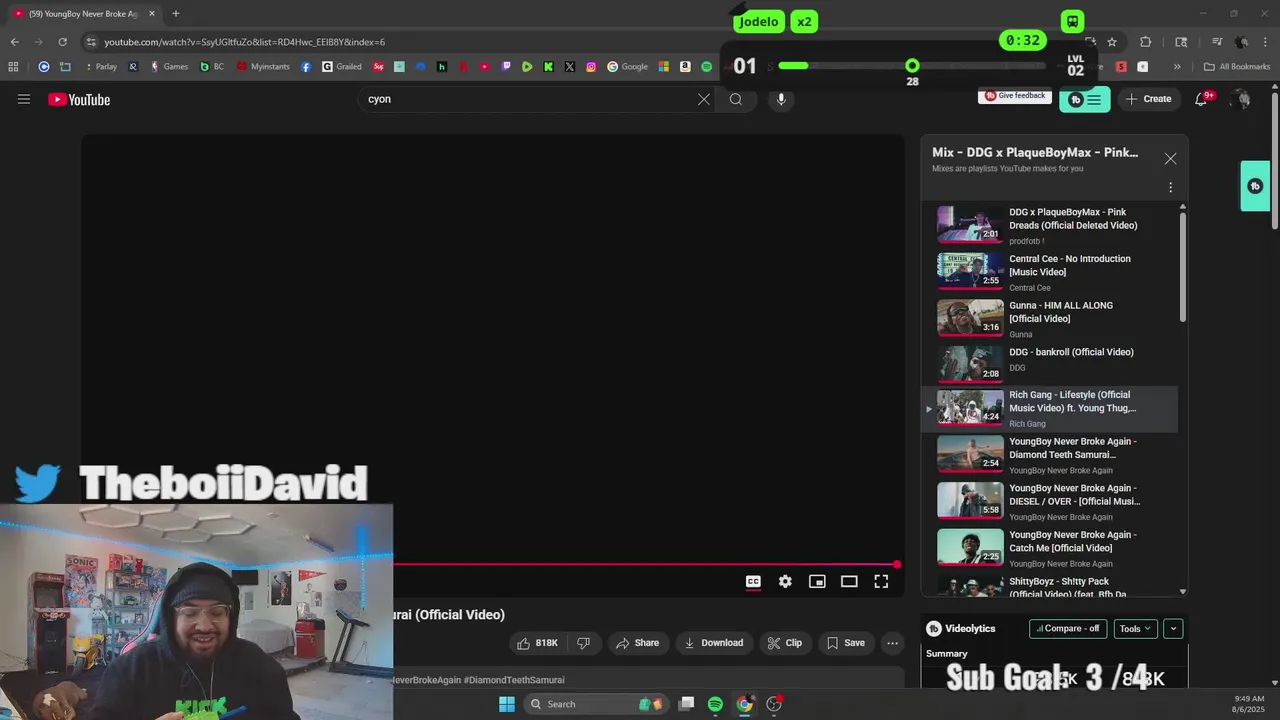Save the video to a playlist
The height and width of the screenshot is (720, 1280).
click(x=845, y=643)
